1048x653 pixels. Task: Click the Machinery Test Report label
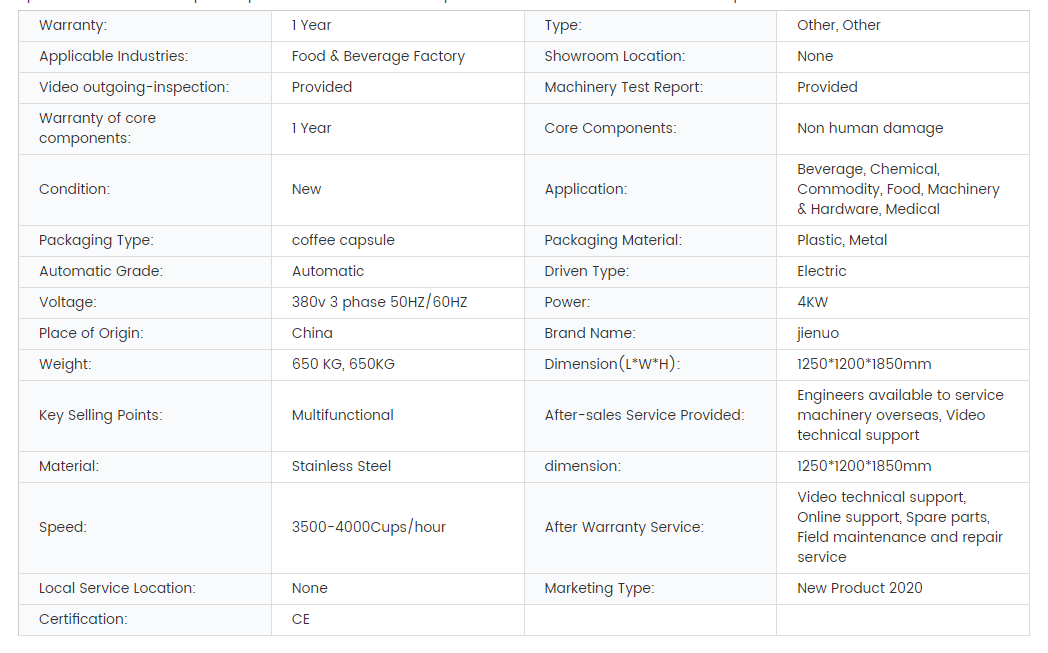(623, 87)
